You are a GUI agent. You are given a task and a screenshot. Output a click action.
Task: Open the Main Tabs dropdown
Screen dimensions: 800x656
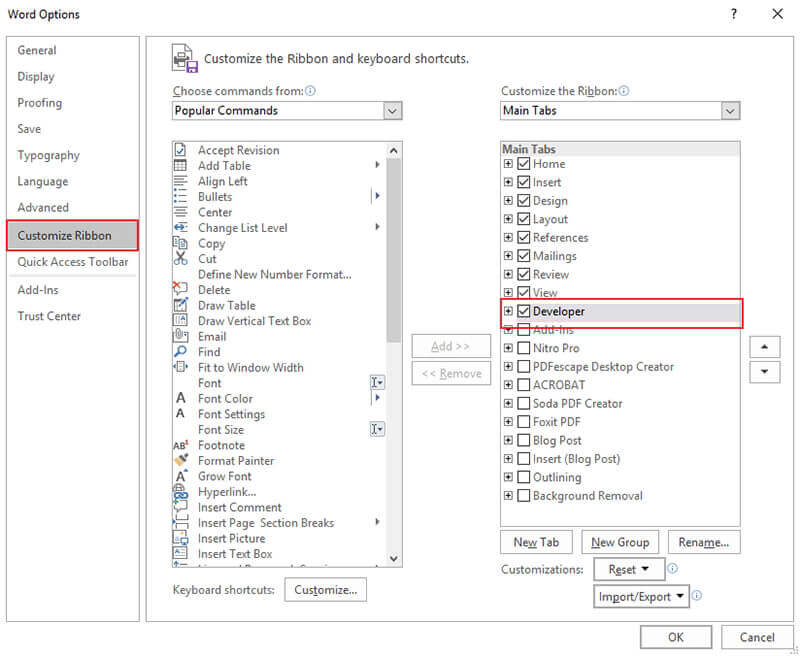[x=730, y=111]
